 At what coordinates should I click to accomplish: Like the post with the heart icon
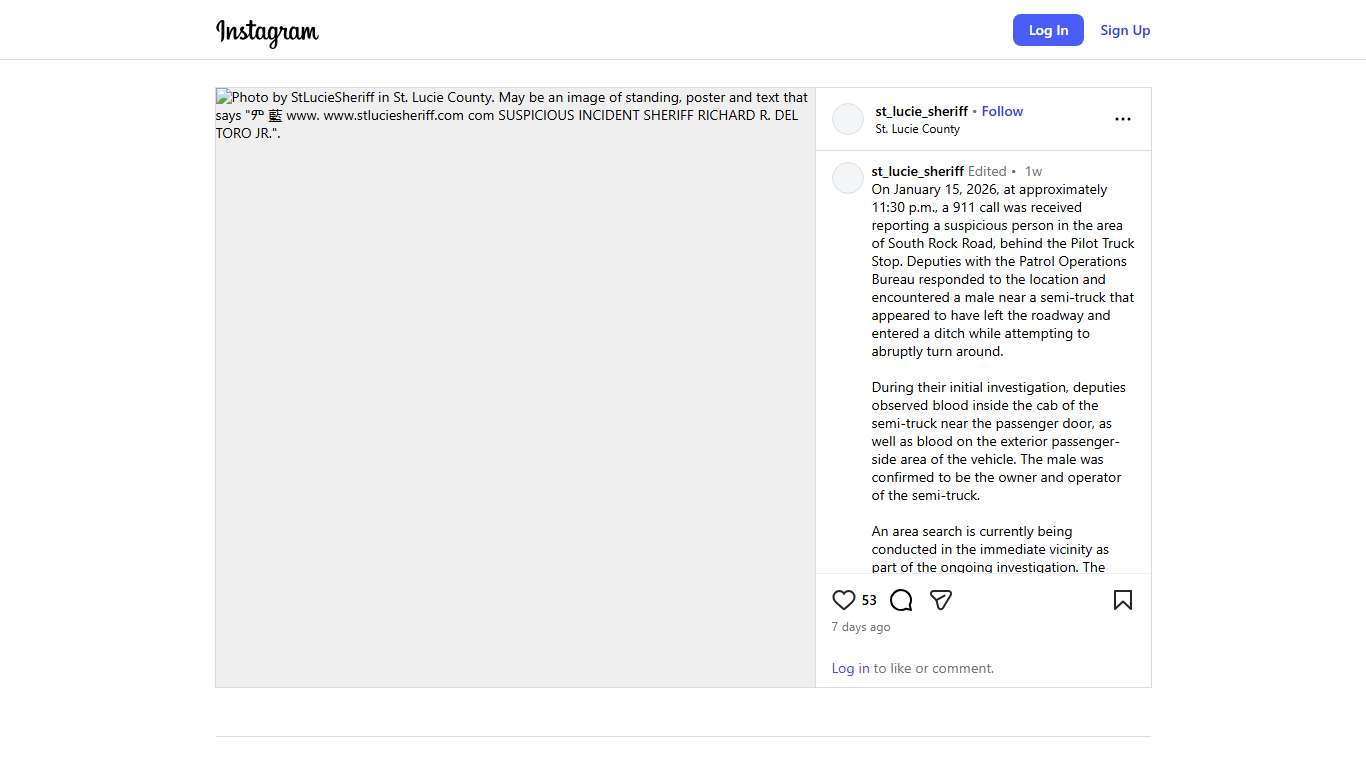click(844, 600)
